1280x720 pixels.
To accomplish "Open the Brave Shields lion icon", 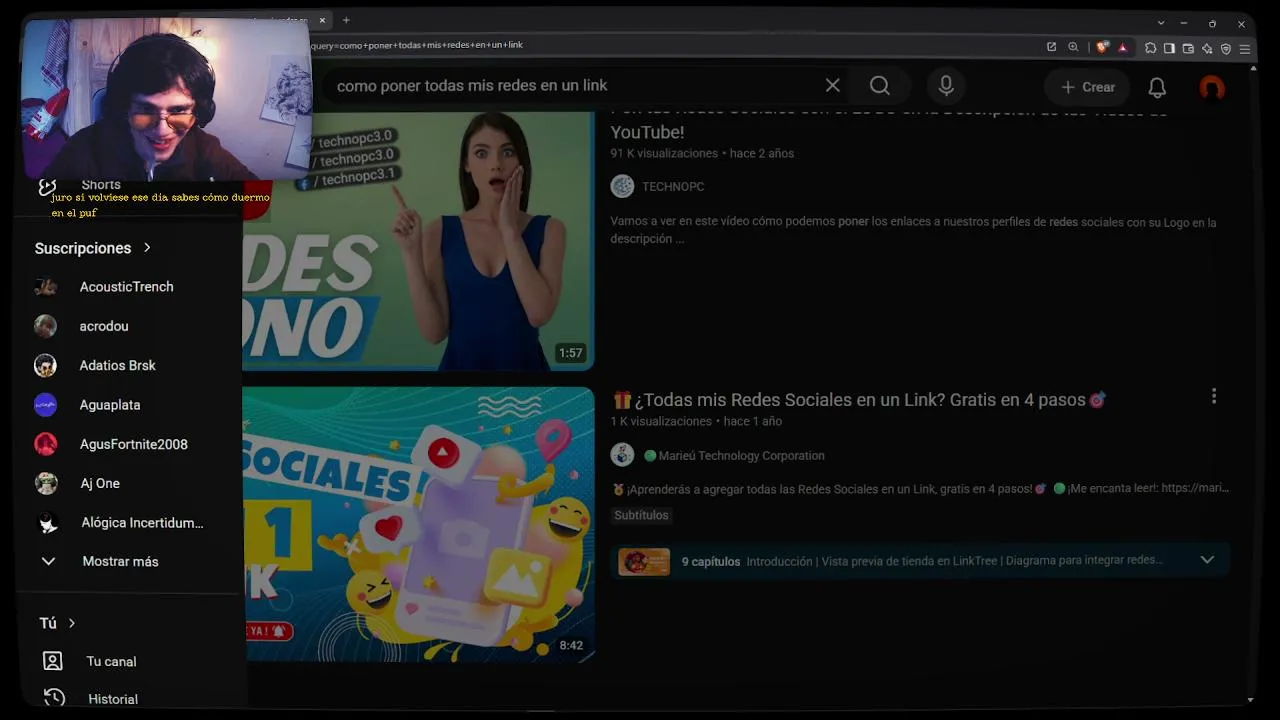I will coord(1103,47).
